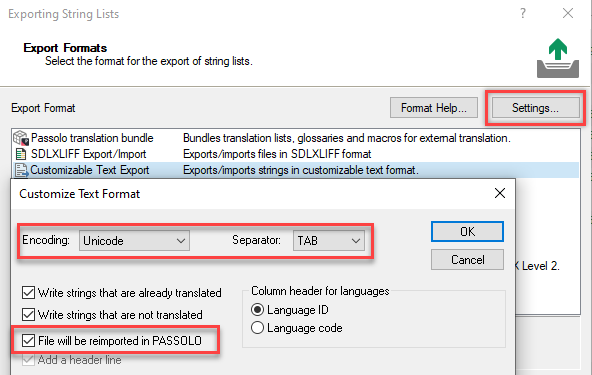Image resolution: width=592 pixels, height=375 pixels.
Task: Click the Passolo translation bundle icon
Action: (21, 138)
